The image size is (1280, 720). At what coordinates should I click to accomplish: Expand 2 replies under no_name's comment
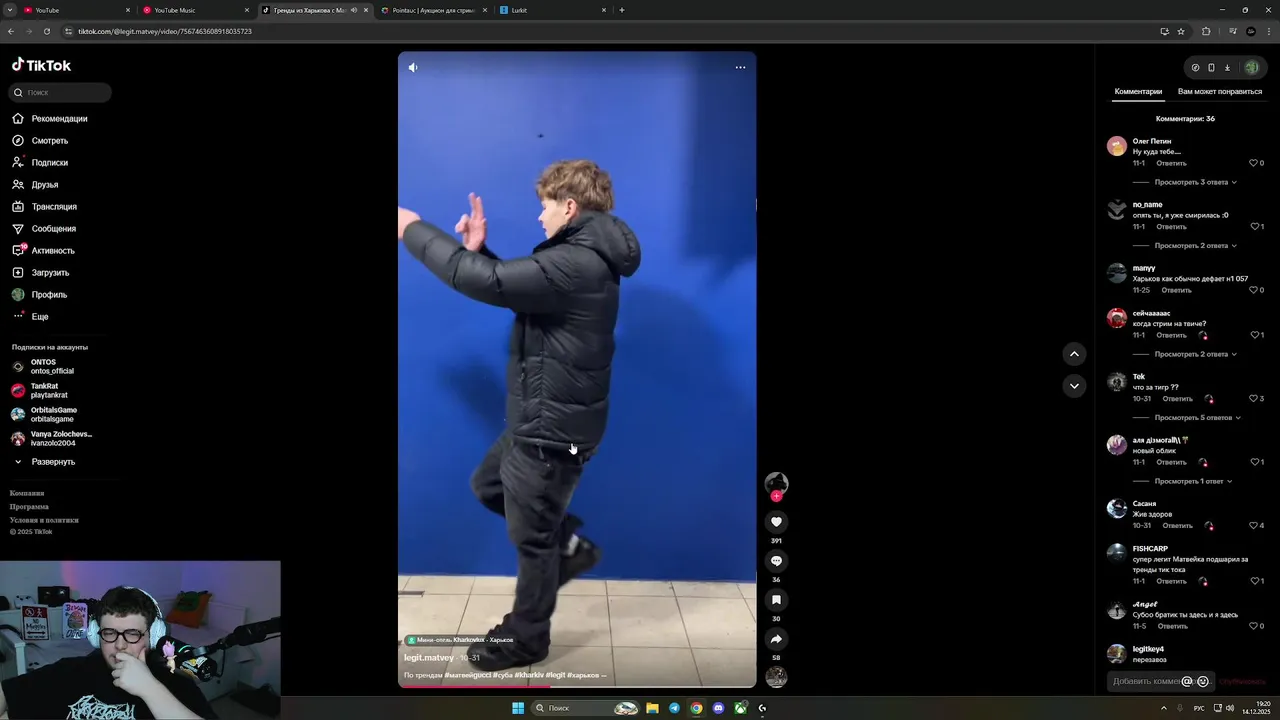point(1195,245)
